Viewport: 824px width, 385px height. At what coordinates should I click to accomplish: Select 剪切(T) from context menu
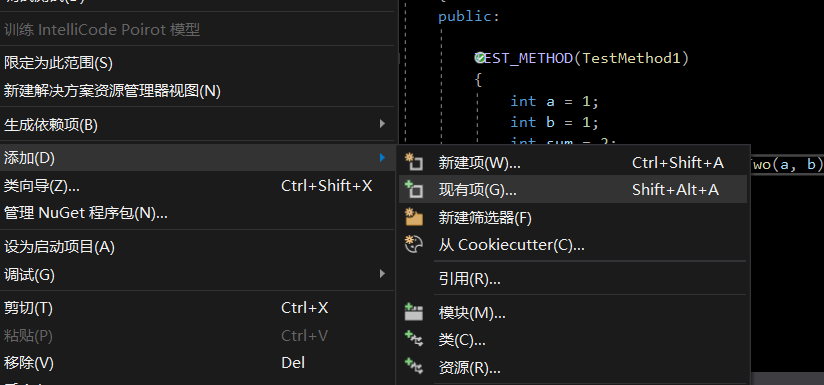click(x=198, y=307)
